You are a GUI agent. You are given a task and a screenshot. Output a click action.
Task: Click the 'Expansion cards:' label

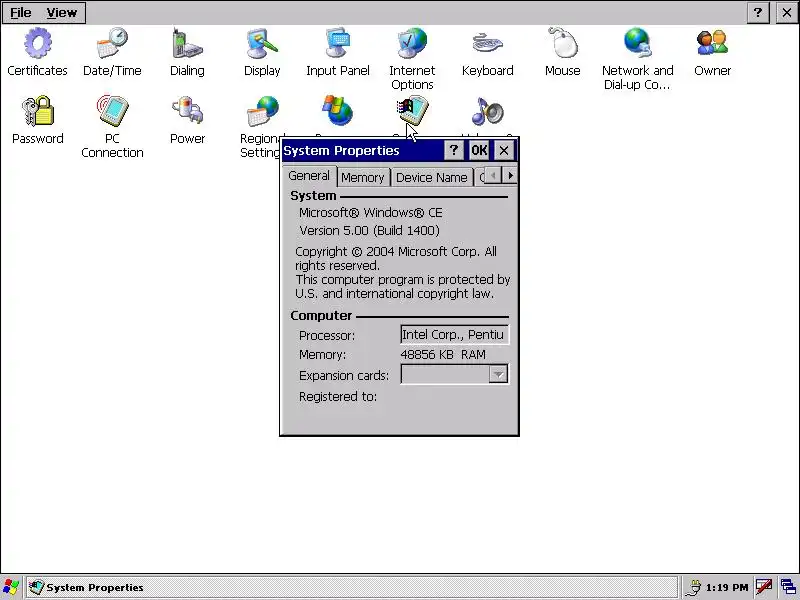coord(344,376)
